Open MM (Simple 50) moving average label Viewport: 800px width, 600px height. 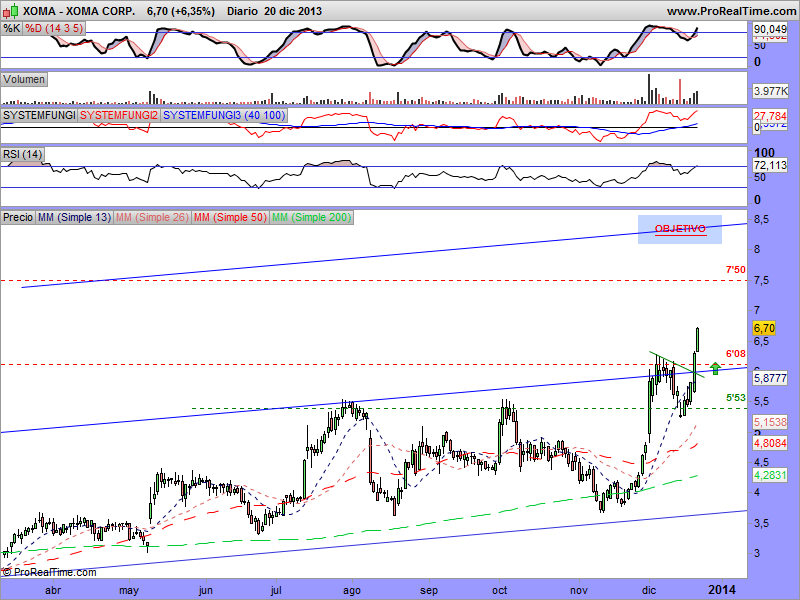(230, 217)
